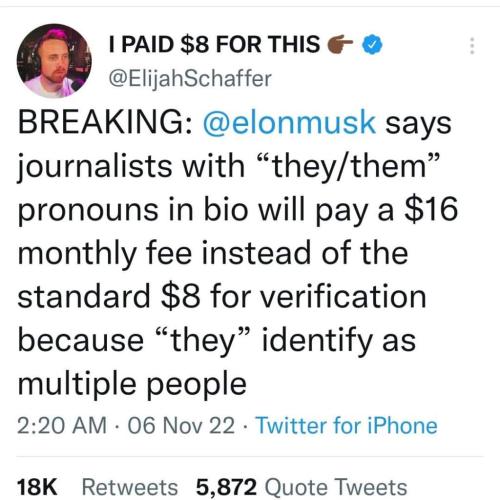500x500 pixels.
Task: Visit the @ElijahSchaffer handle profile
Action: (190, 79)
